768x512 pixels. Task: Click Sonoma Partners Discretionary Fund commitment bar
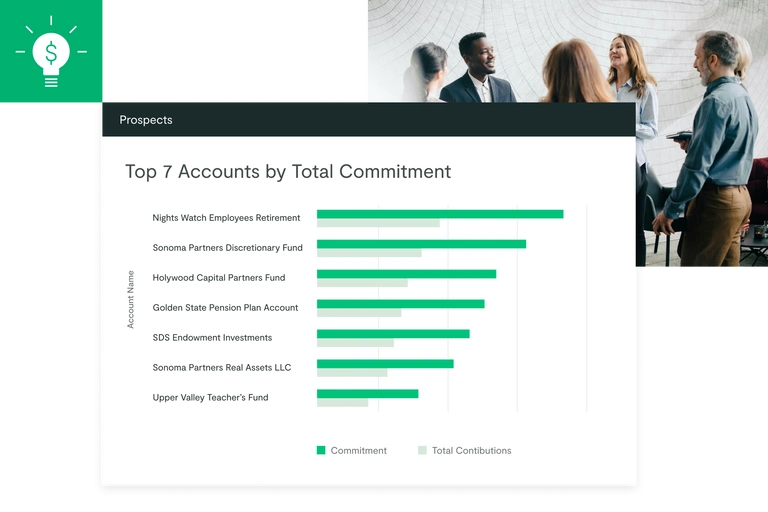point(421,244)
